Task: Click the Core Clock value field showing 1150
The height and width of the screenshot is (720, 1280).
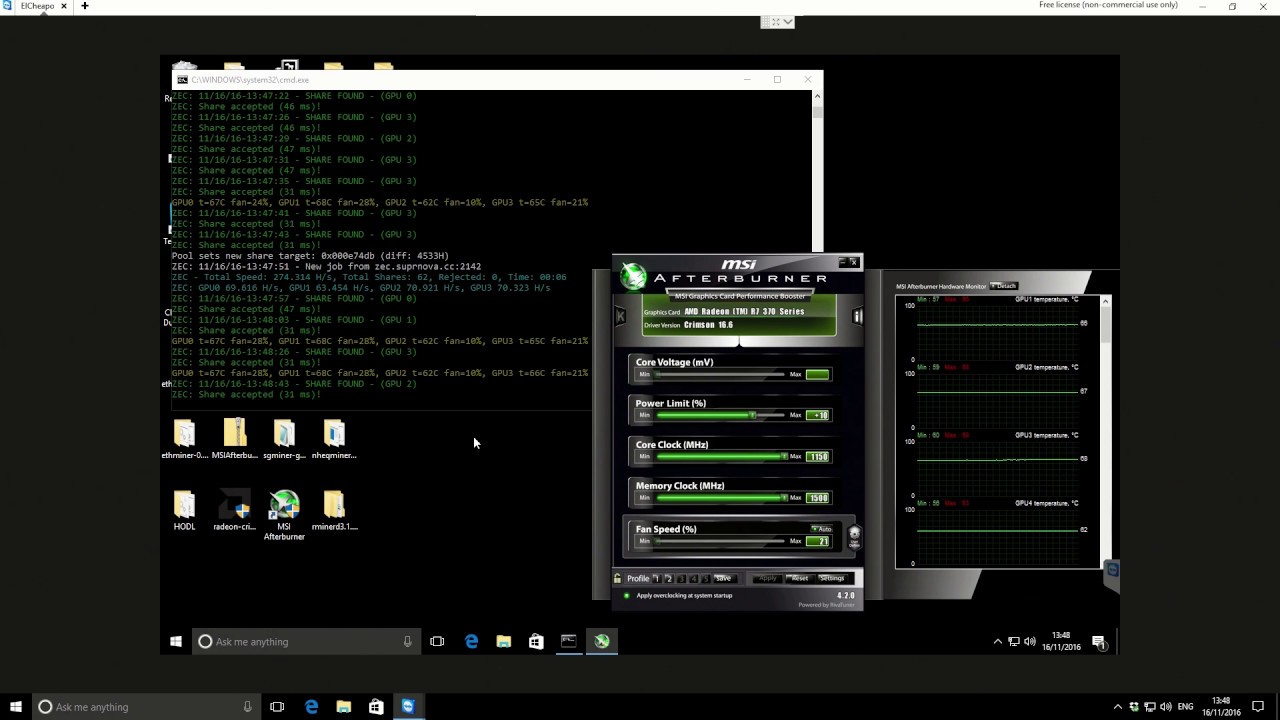Action: point(817,456)
